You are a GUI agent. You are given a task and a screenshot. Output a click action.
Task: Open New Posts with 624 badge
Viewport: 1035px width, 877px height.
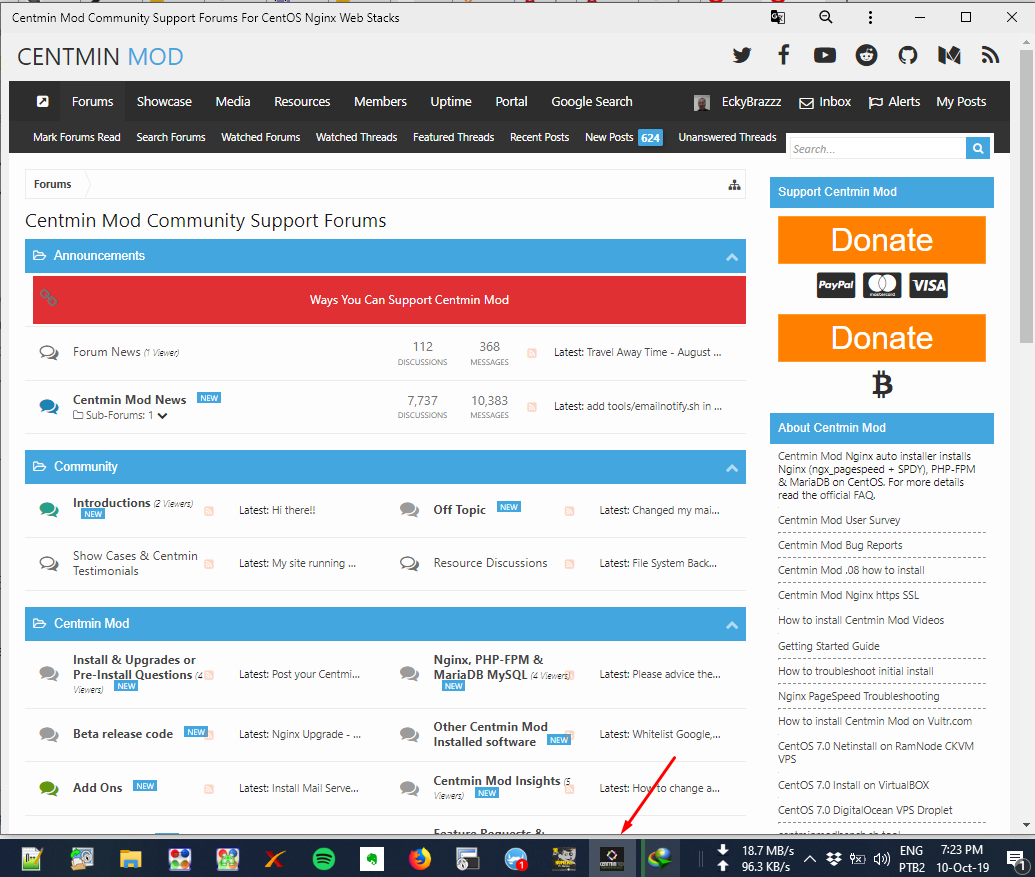click(623, 137)
